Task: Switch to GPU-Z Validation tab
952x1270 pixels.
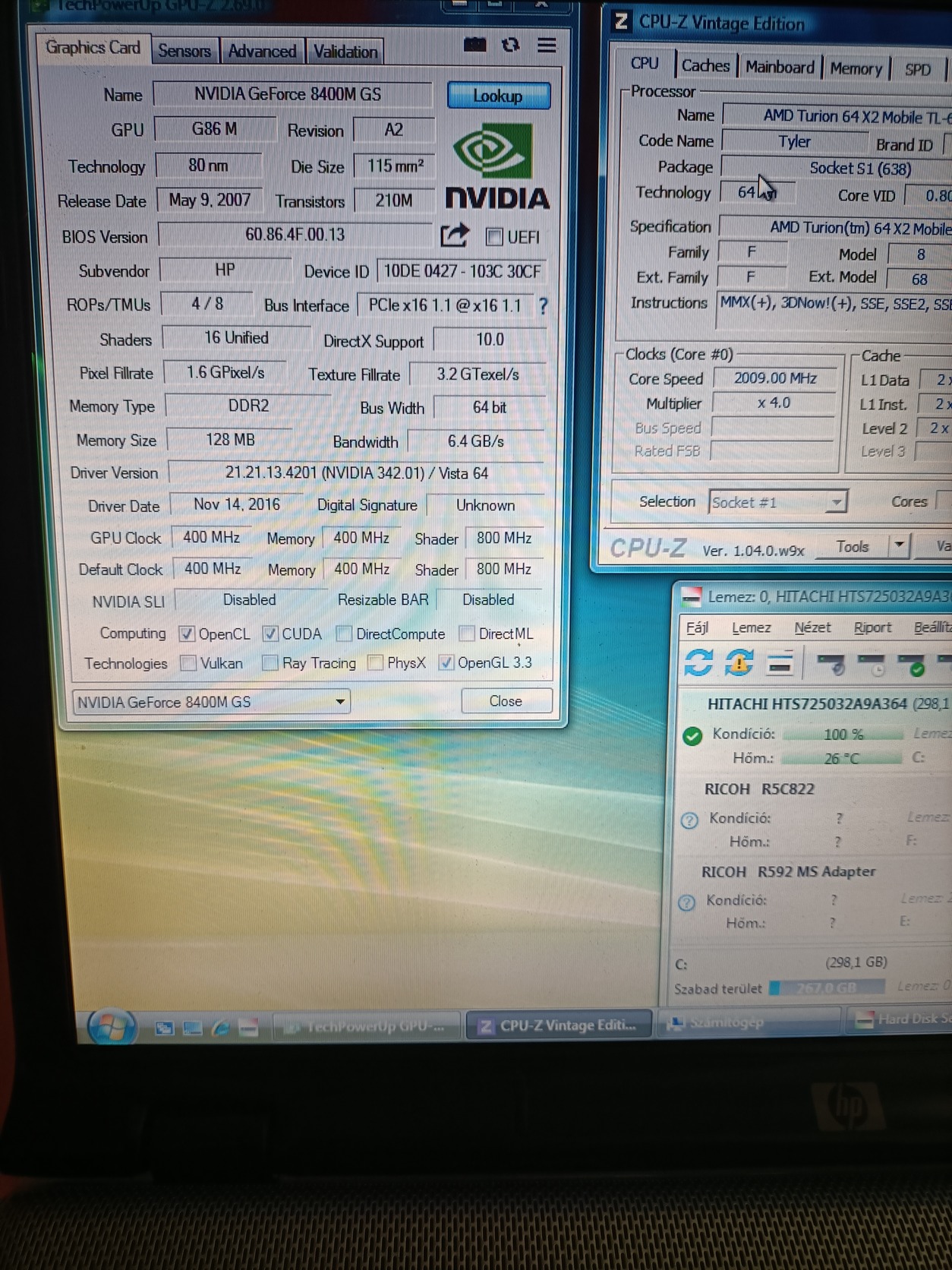Action: [x=345, y=52]
